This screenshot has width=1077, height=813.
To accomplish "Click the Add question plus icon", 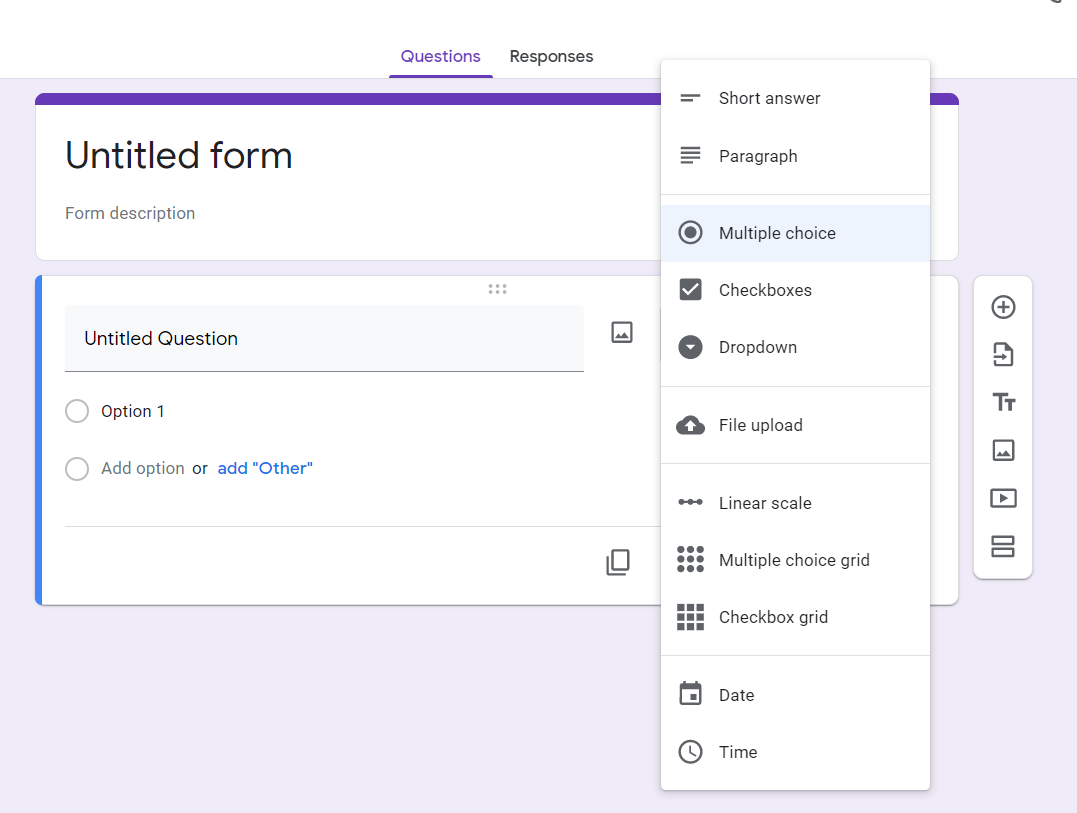I will 1003,307.
